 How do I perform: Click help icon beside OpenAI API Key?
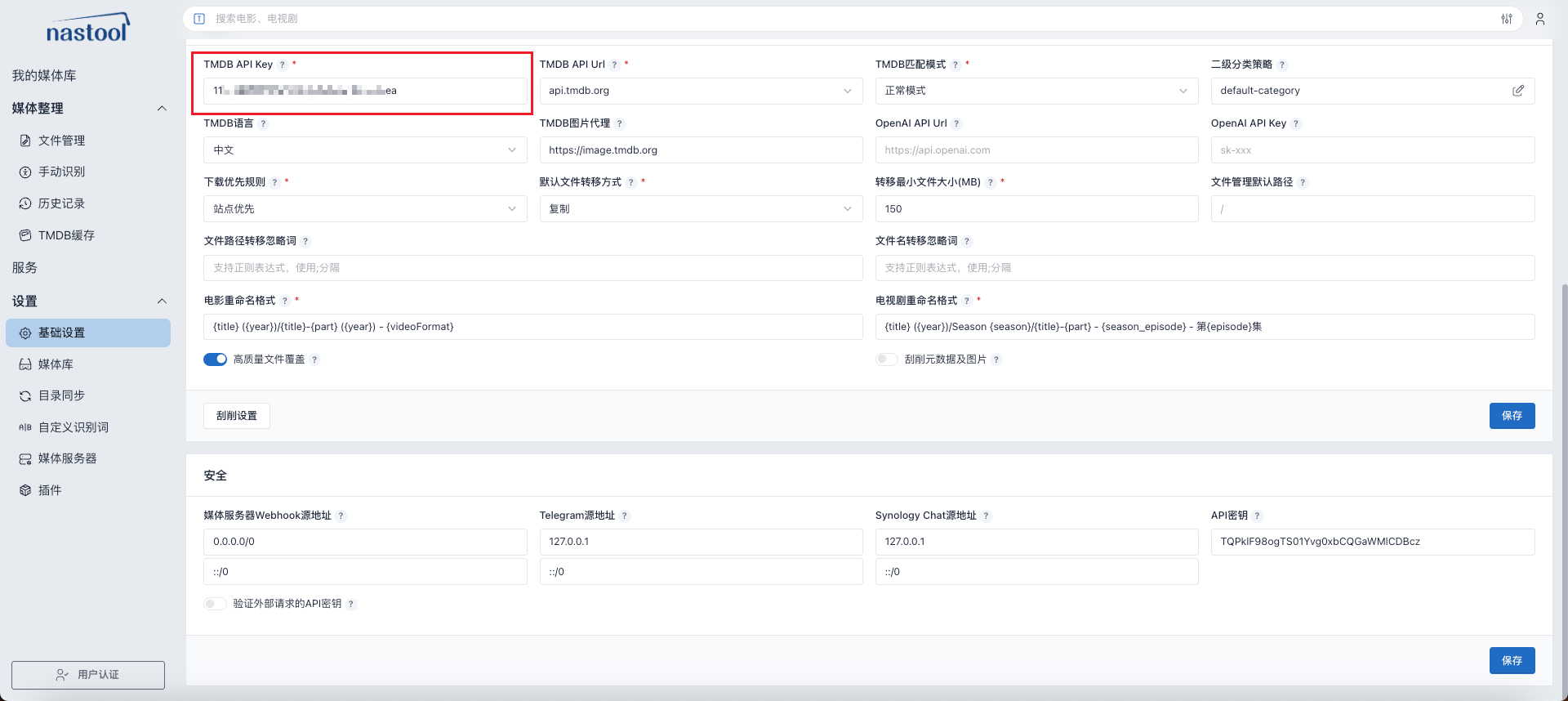[x=1296, y=124]
